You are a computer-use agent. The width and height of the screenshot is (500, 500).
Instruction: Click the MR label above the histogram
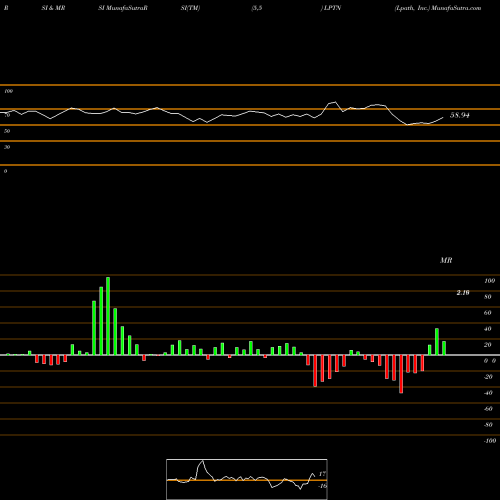[446, 260]
